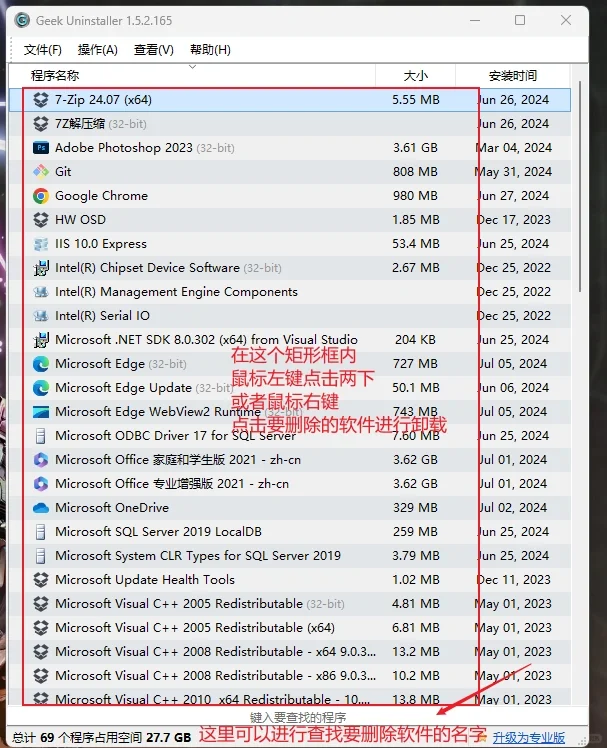Select Microsoft SQL Server 2019 LocalDB name
The image size is (607, 748).
(x=158, y=531)
